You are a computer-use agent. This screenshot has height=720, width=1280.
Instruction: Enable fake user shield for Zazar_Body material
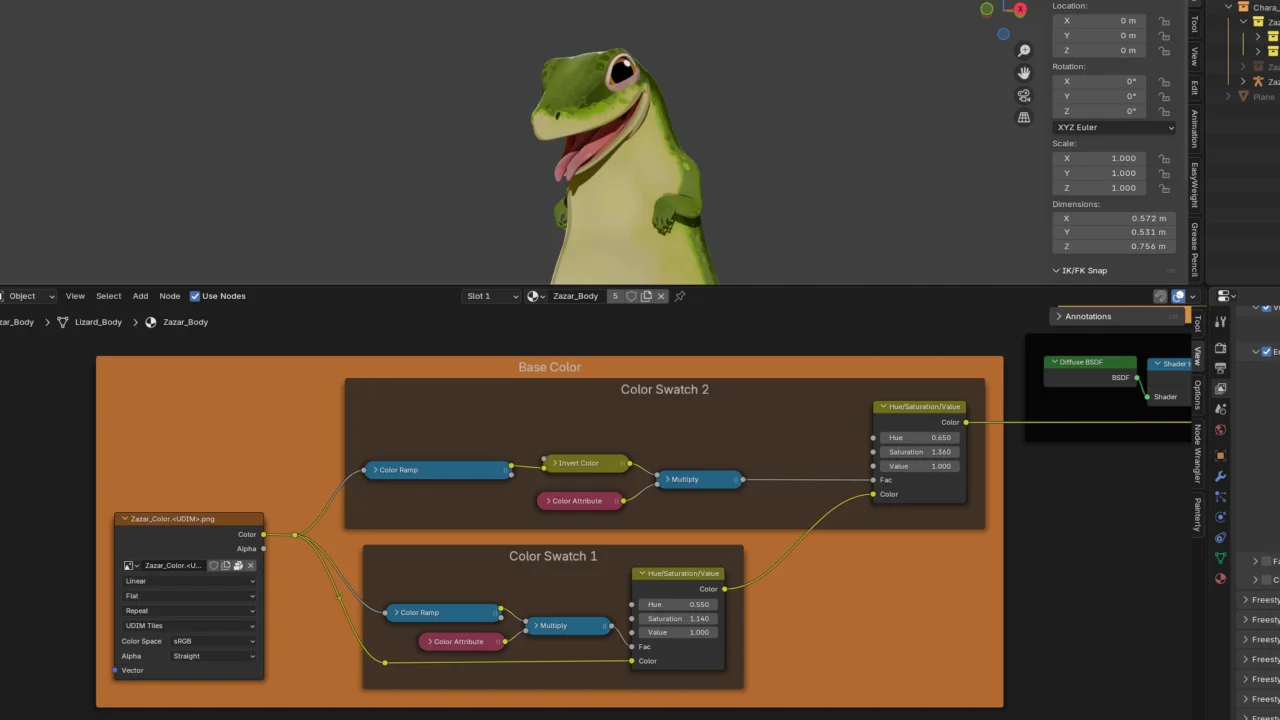coord(632,296)
